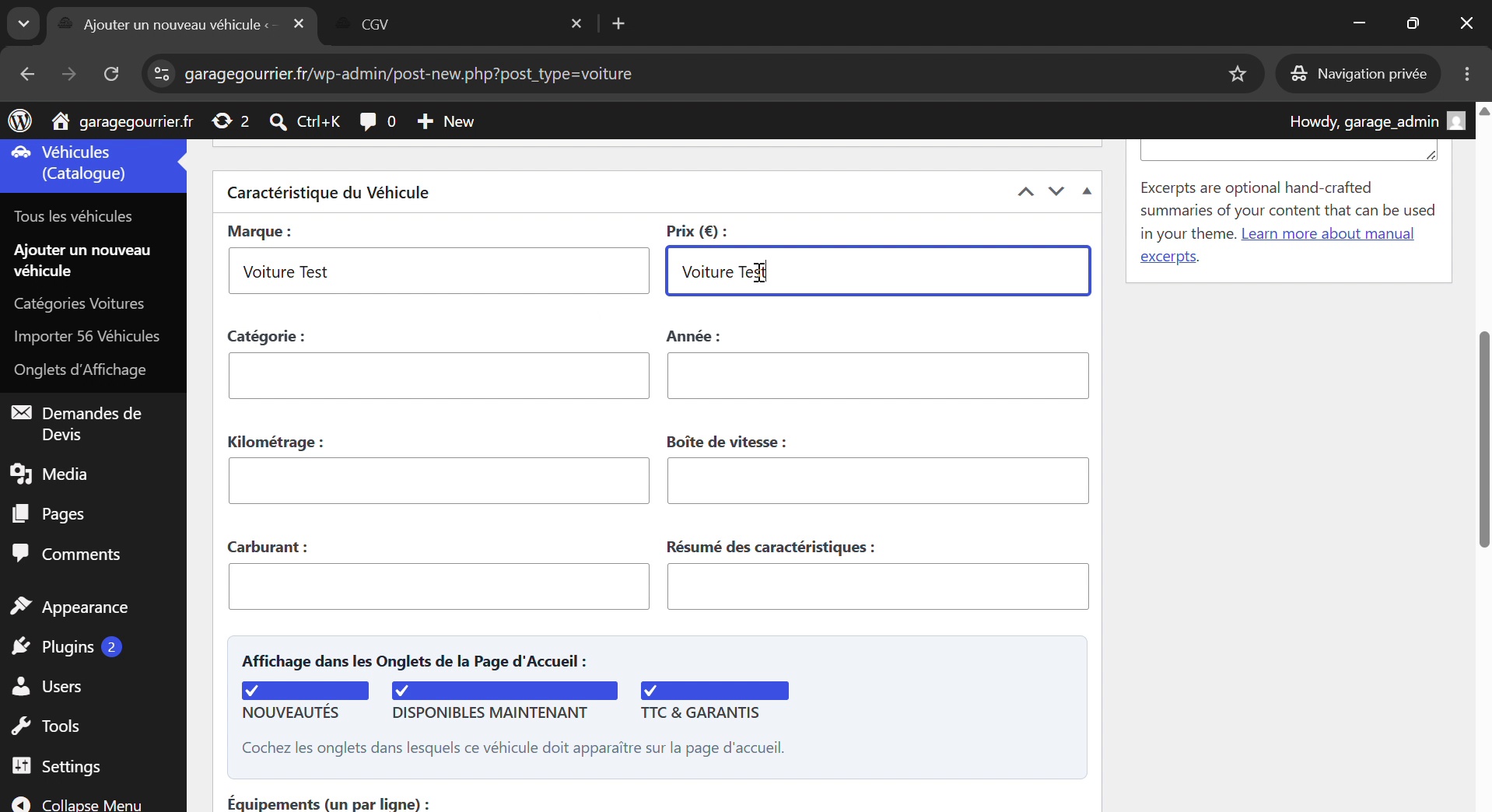This screenshot has height=812, width=1492.
Task: Click the address bar URL
Action: tap(408, 74)
